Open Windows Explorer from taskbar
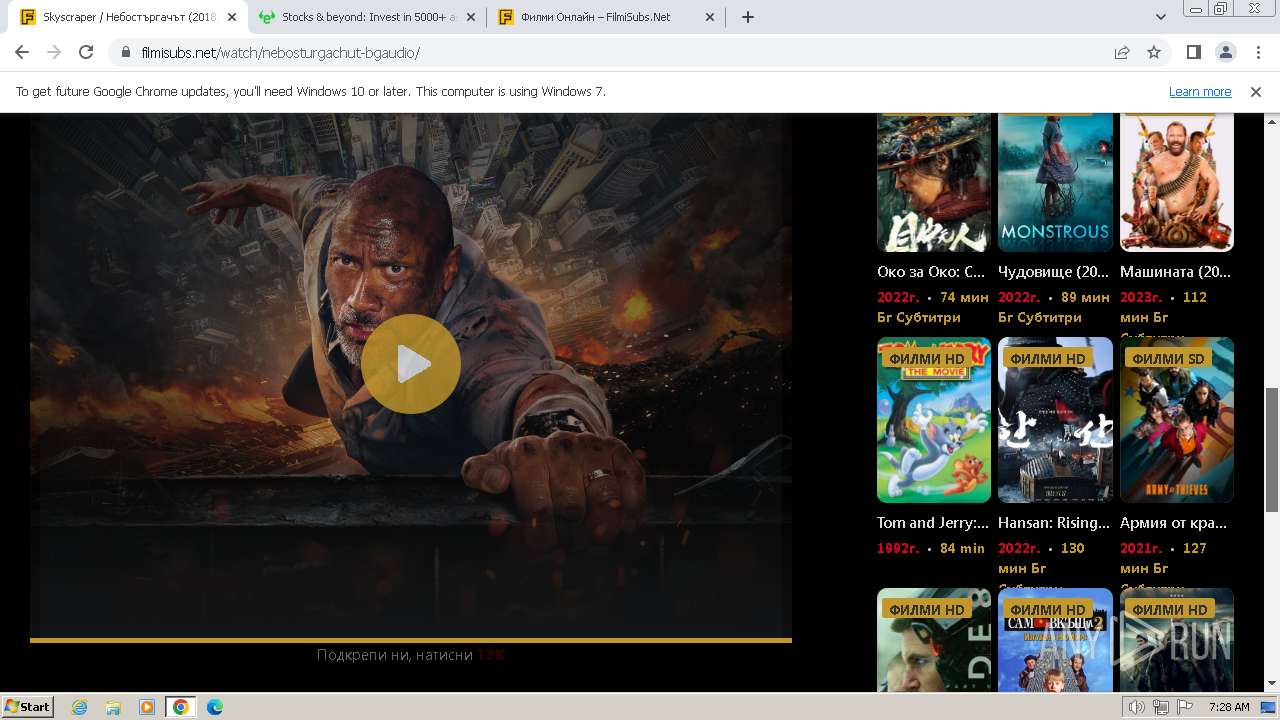The height and width of the screenshot is (720, 1280). tap(113, 707)
